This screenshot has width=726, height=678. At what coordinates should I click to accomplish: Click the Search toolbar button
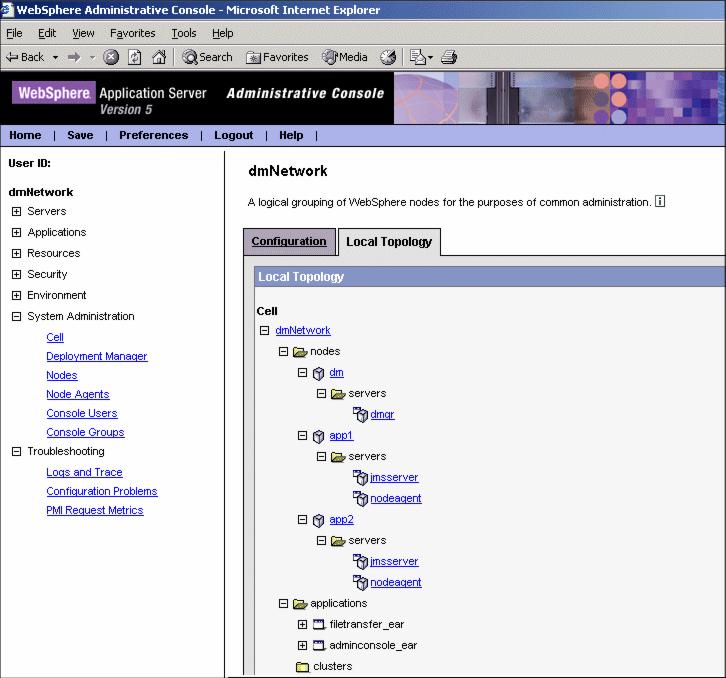point(207,57)
